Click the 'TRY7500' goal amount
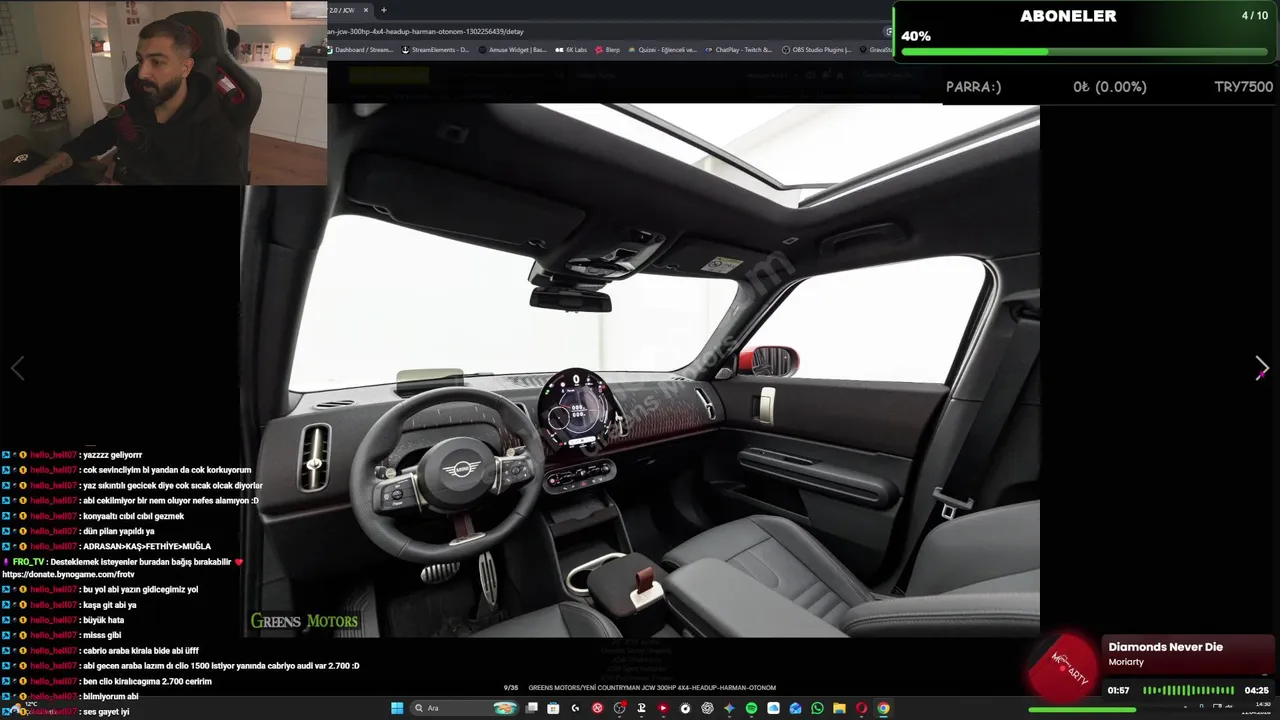This screenshot has height=720, width=1280. [x=1243, y=87]
